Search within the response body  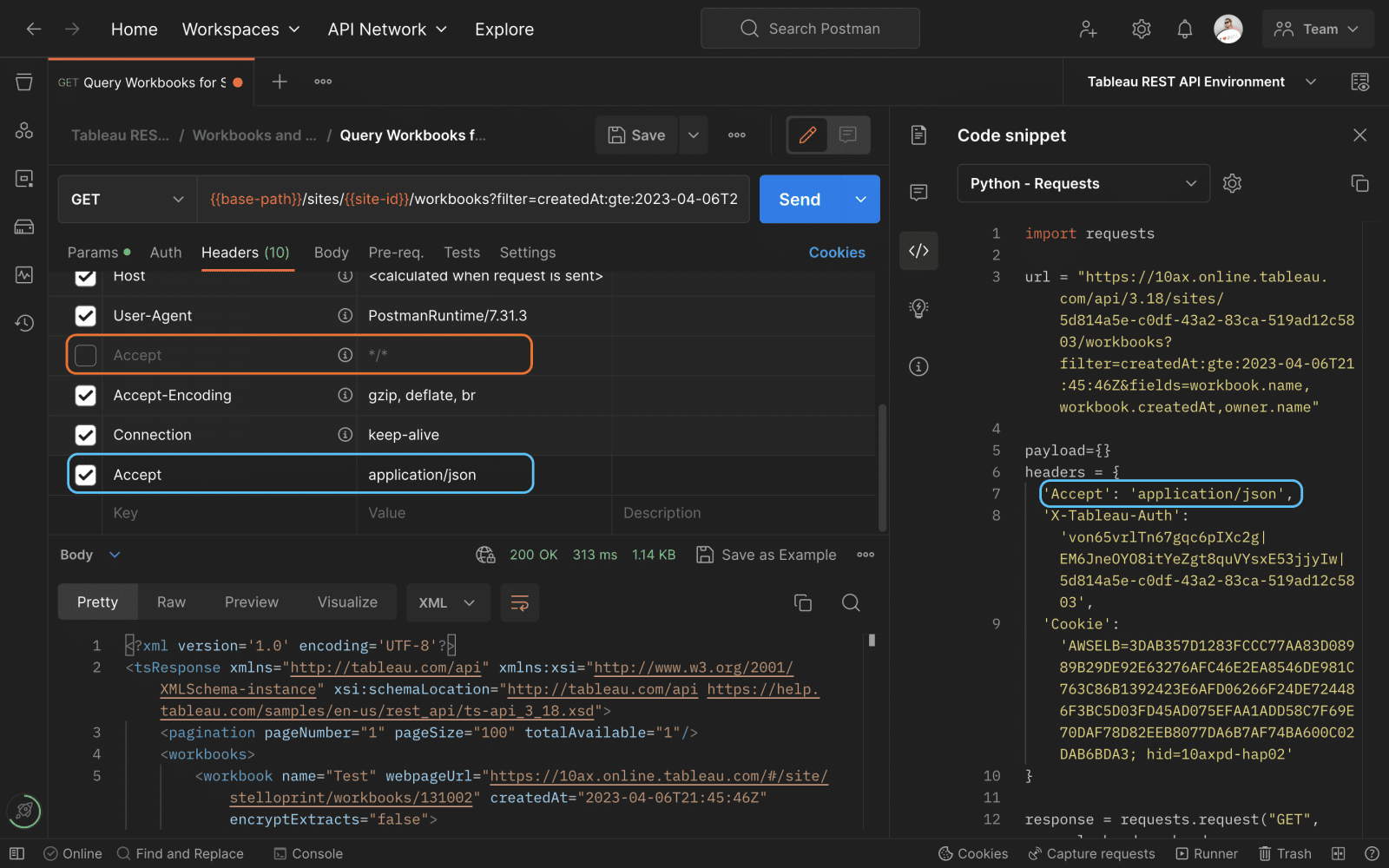coord(851,602)
